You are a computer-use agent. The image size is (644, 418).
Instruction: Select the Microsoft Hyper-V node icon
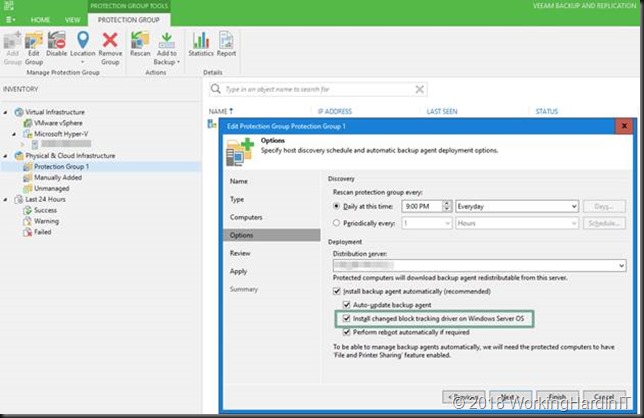click(28, 134)
